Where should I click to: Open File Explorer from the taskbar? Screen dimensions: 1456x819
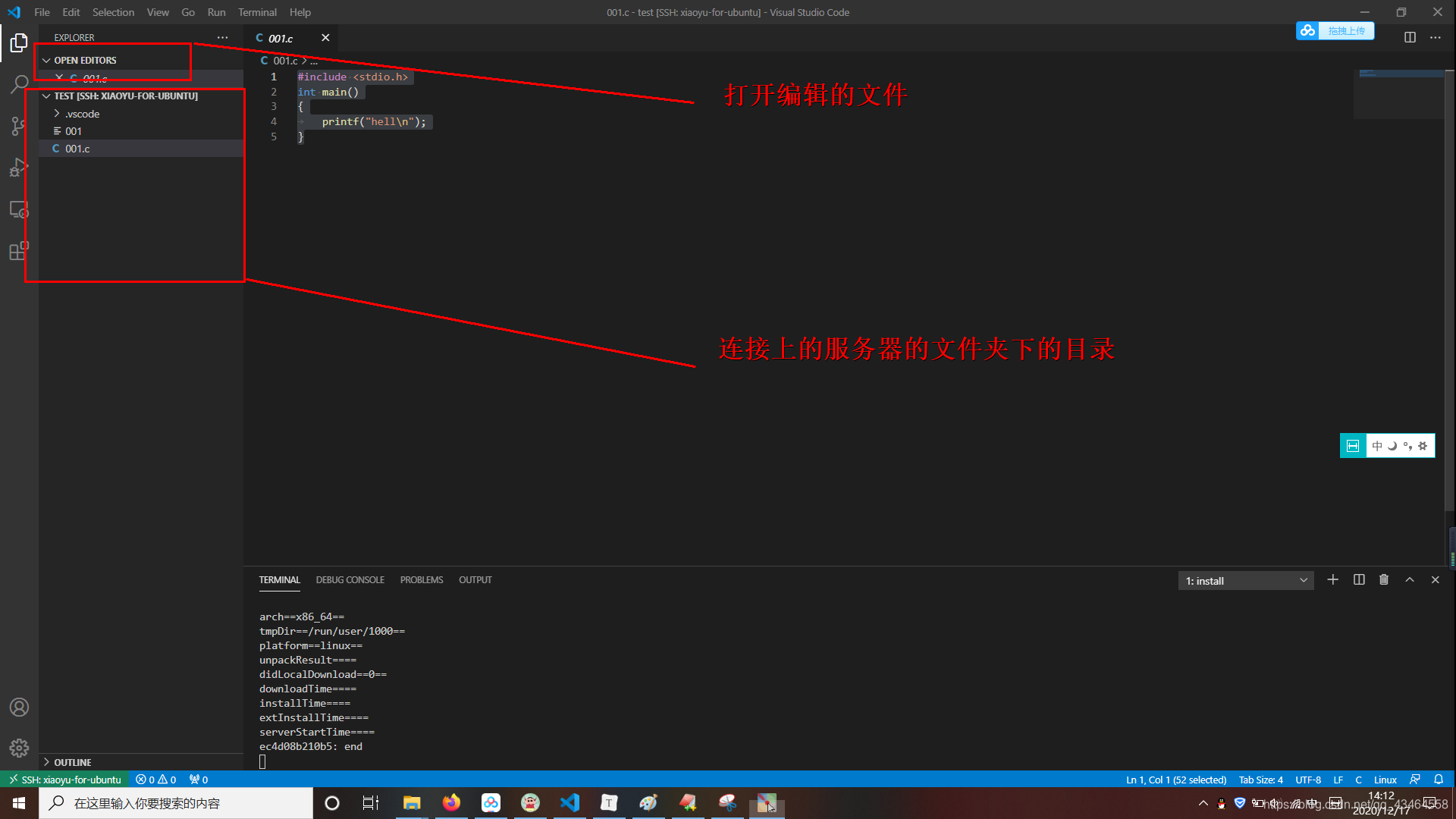click(412, 803)
